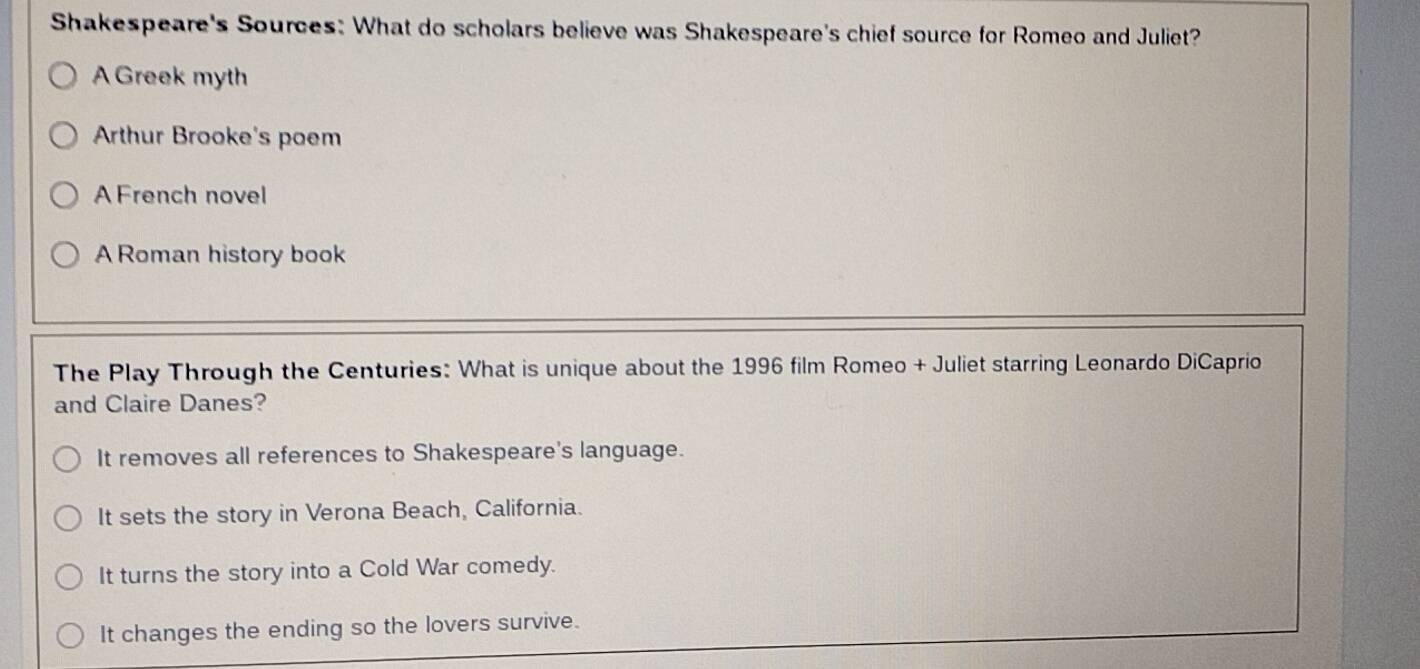Choose the 'Verona Beach, California' radio button
This screenshot has height=669, width=1420.
pos(67,518)
